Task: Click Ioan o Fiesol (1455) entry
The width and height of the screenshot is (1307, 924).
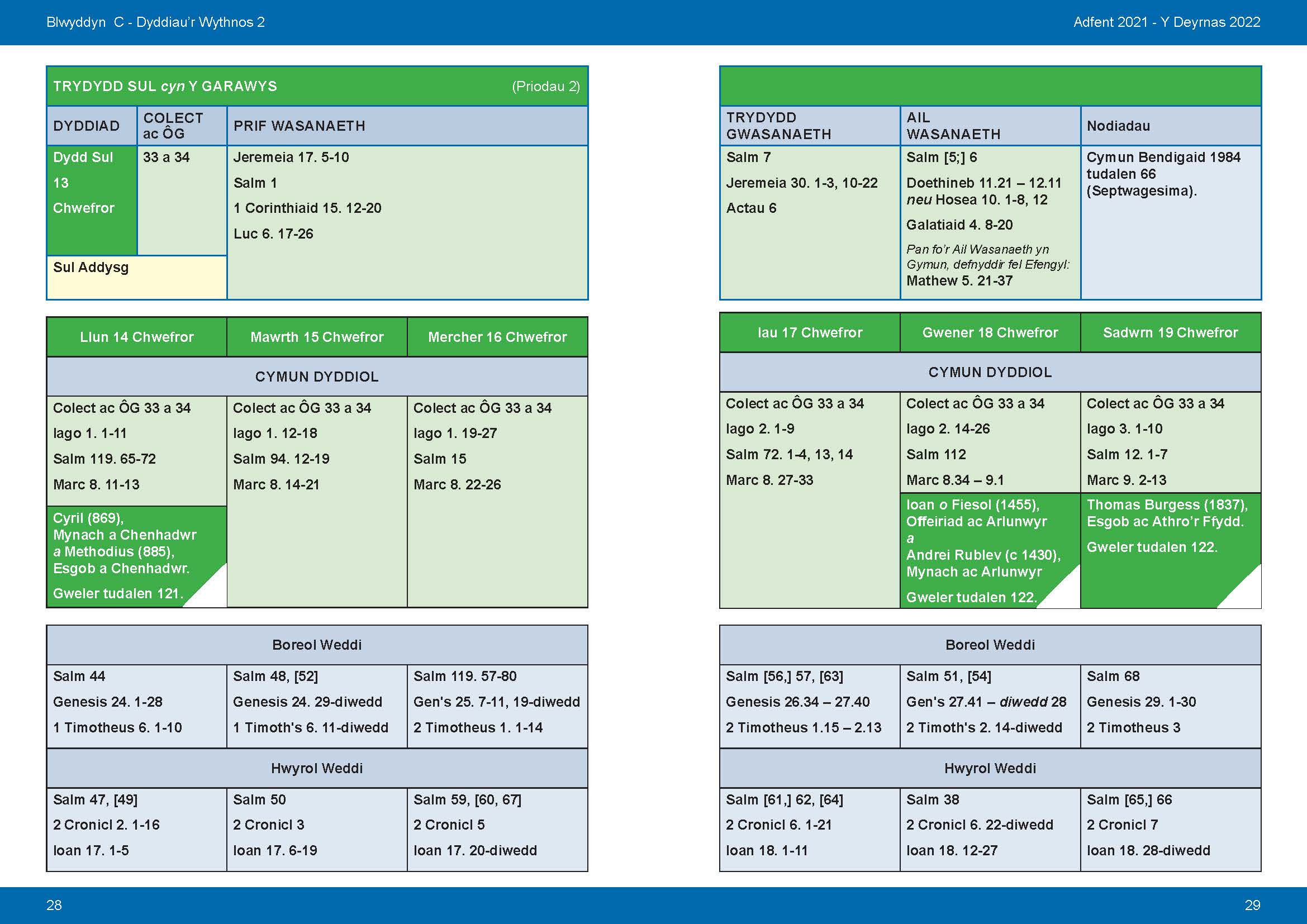Action: (973, 504)
